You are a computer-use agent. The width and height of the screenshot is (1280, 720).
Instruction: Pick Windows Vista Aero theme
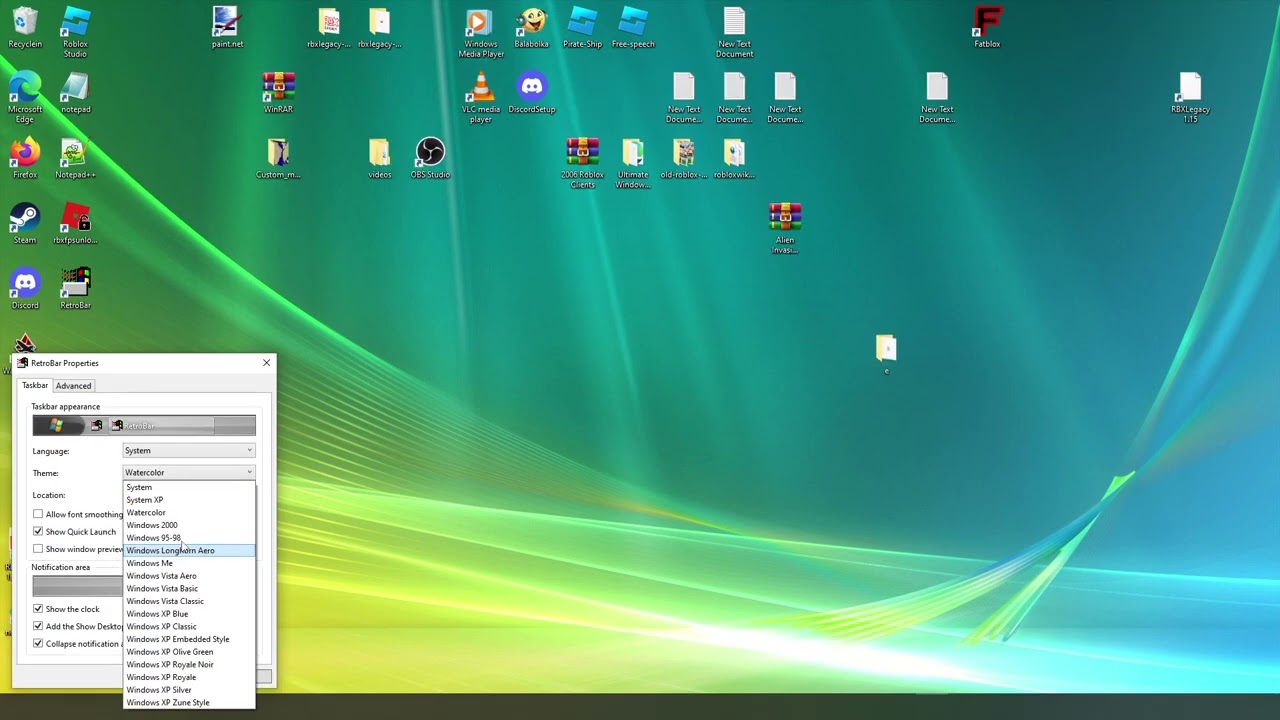[x=189, y=576]
